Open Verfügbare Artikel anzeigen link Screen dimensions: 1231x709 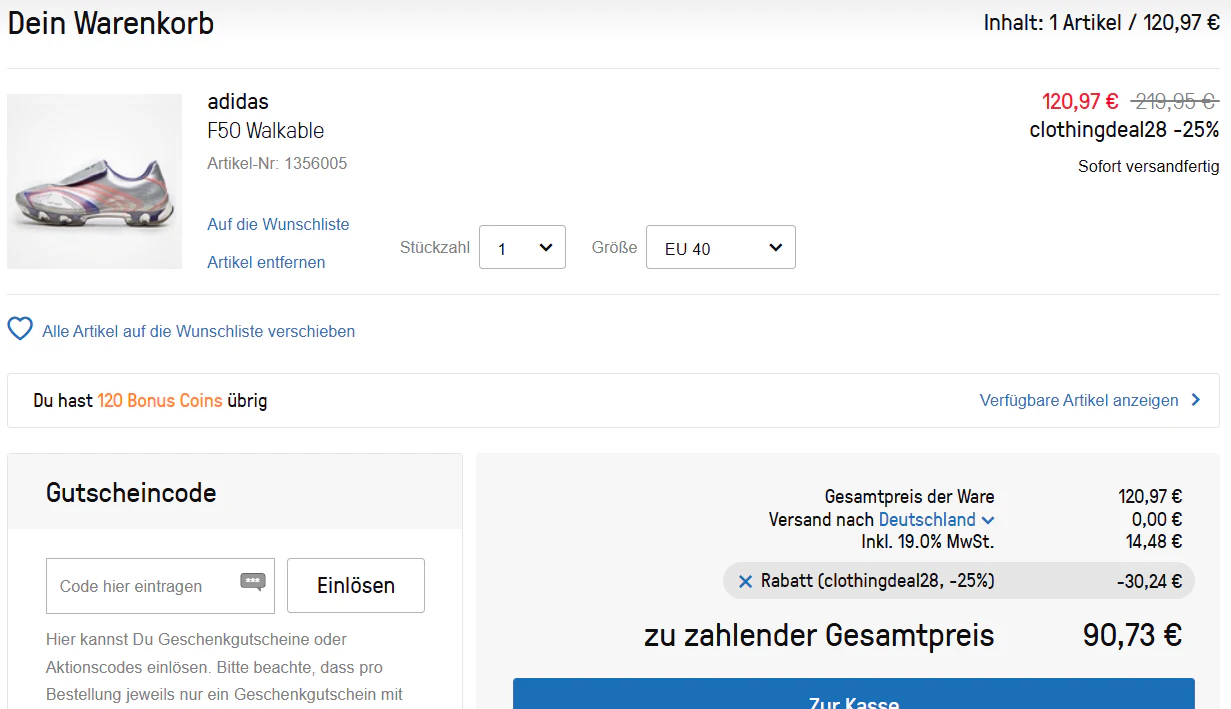pos(1079,400)
